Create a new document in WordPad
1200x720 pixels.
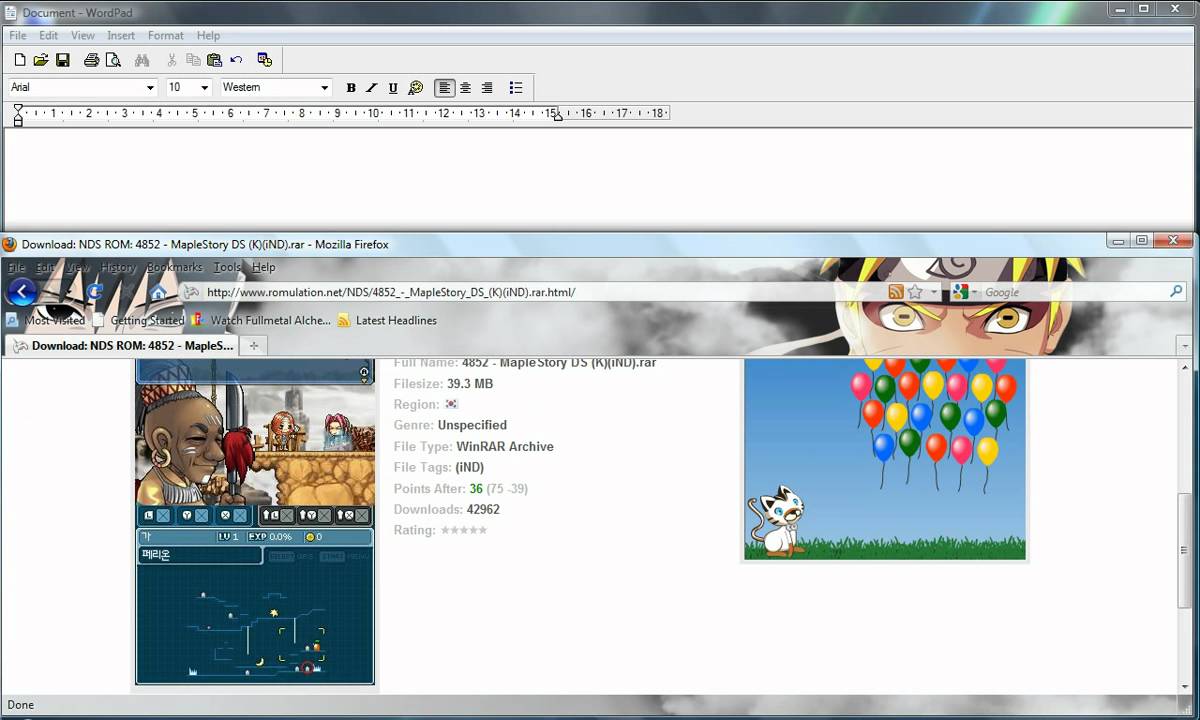(19, 60)
